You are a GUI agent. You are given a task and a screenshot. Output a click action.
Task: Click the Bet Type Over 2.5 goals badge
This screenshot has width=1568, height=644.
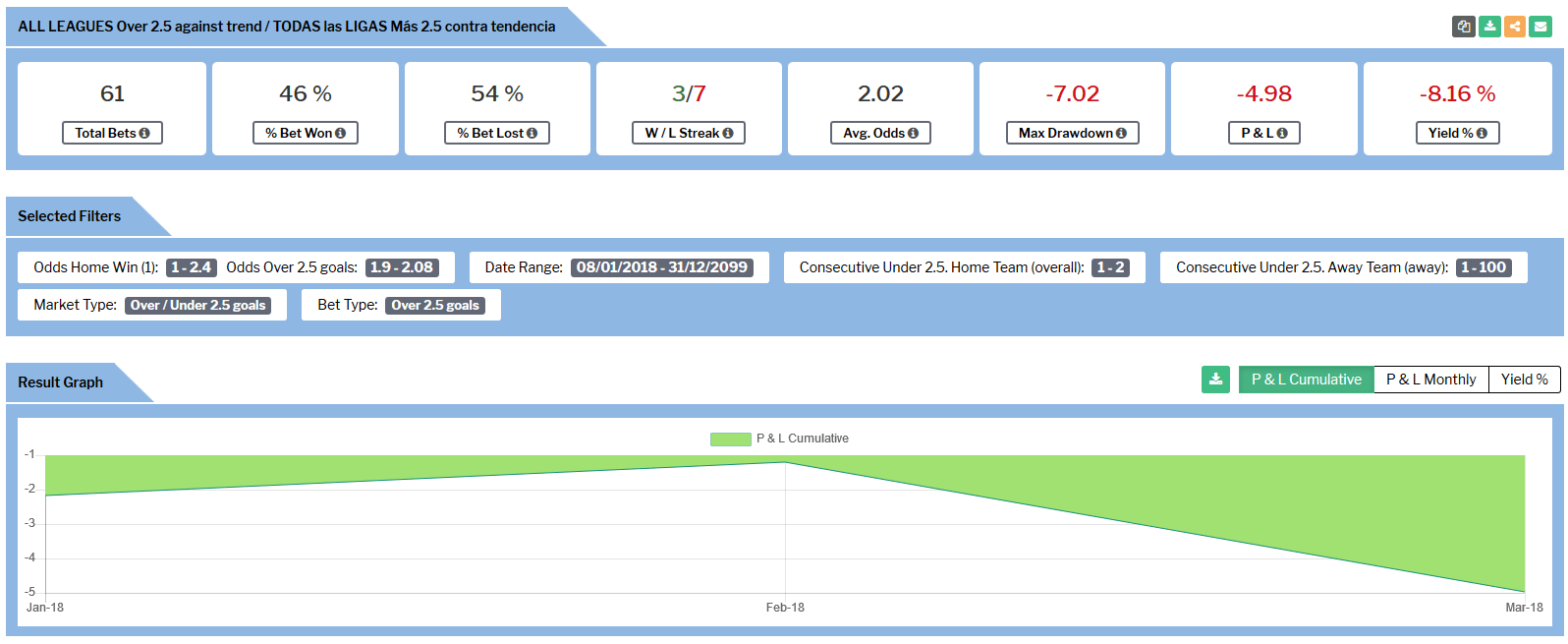coord(435,305)
